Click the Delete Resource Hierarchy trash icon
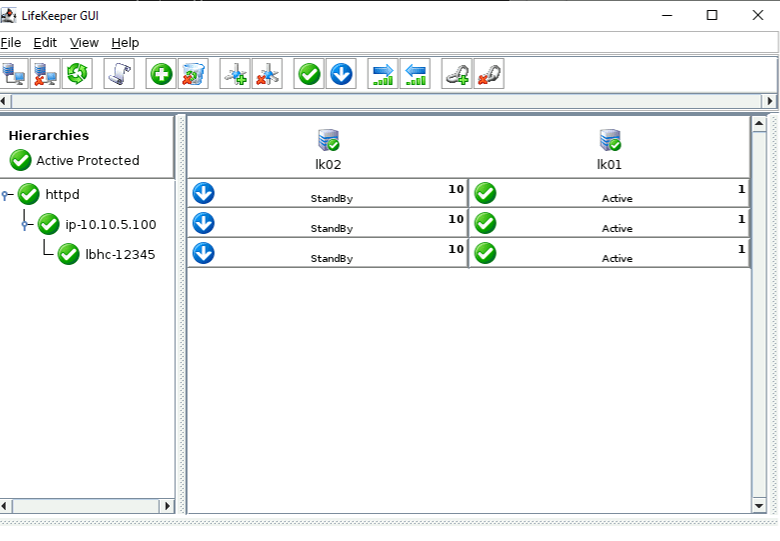 coord(193,74)
